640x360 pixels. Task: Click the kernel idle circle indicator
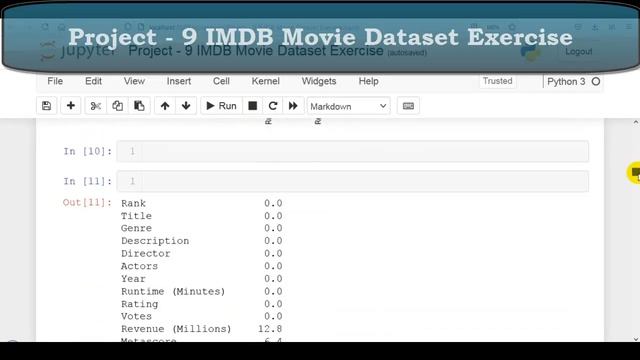pos(596,82)
